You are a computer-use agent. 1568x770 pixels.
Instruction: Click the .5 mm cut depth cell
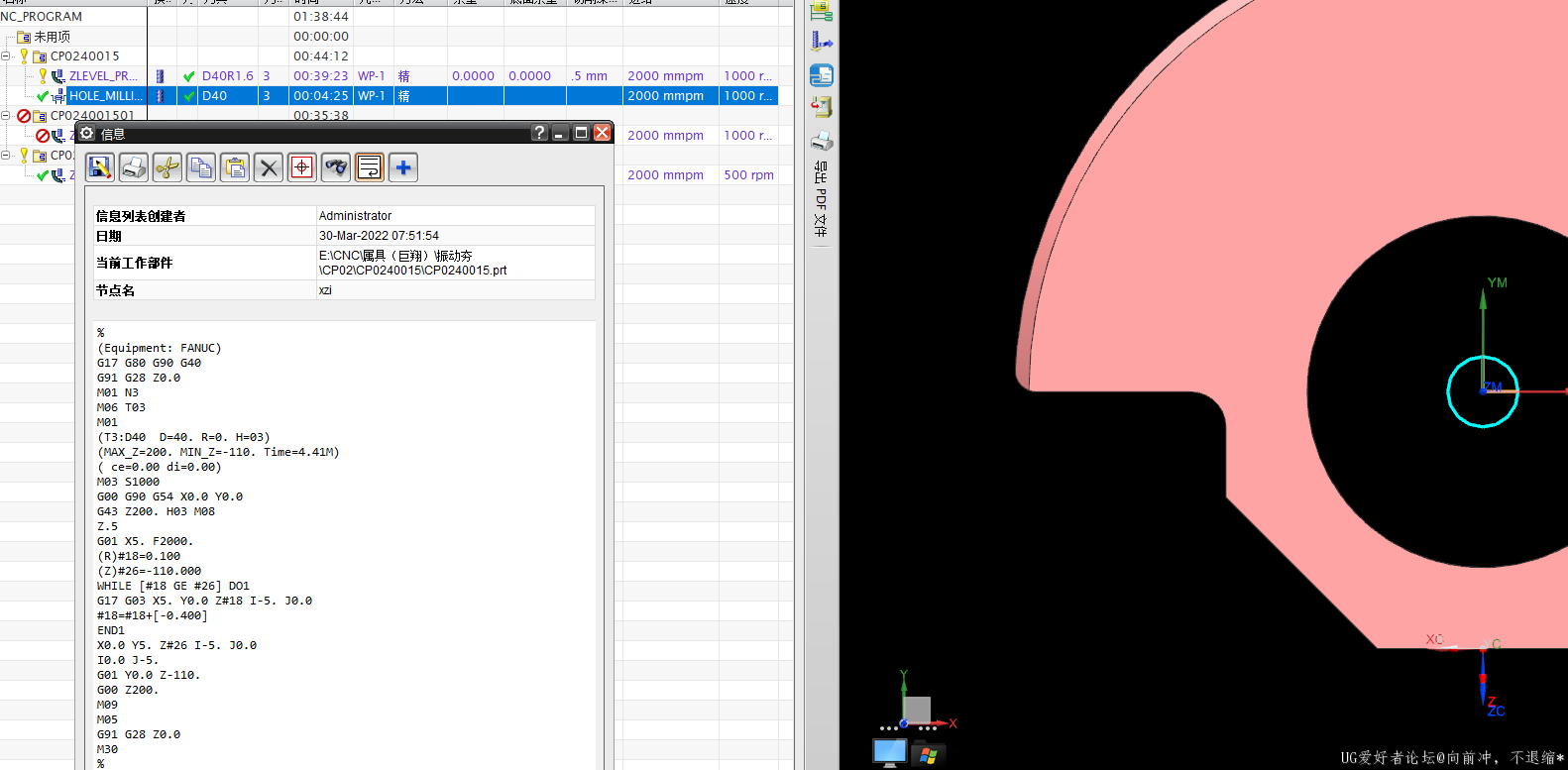coord(590,76)
